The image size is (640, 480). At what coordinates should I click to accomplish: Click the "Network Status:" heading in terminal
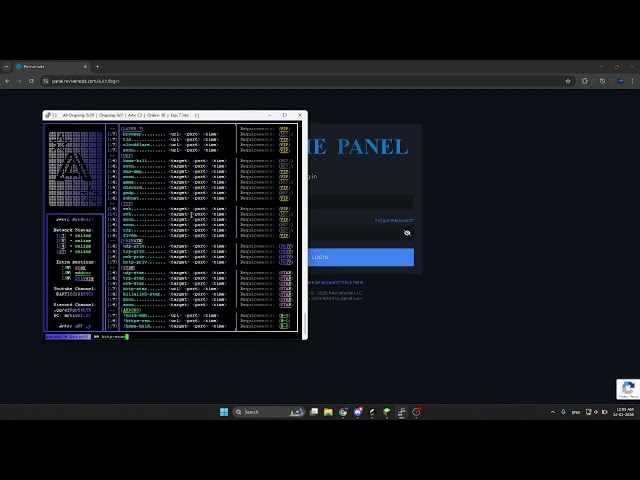click(73, 230)
